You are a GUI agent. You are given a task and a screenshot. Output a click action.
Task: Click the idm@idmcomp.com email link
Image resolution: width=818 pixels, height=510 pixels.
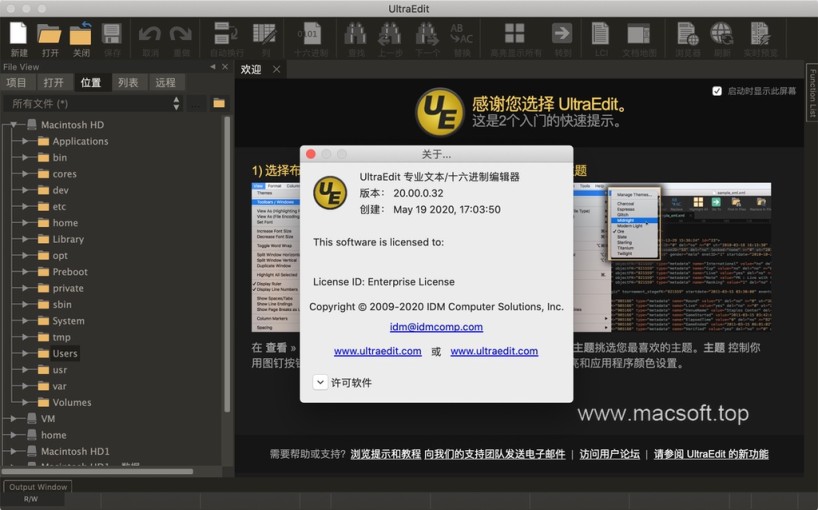tap(436, 327)
